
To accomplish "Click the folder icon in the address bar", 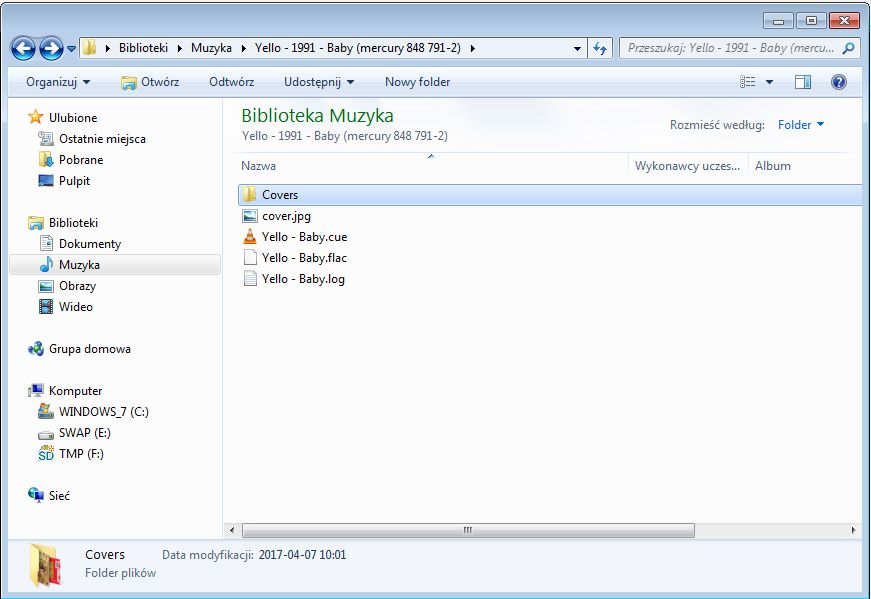I will click(89, 48).
